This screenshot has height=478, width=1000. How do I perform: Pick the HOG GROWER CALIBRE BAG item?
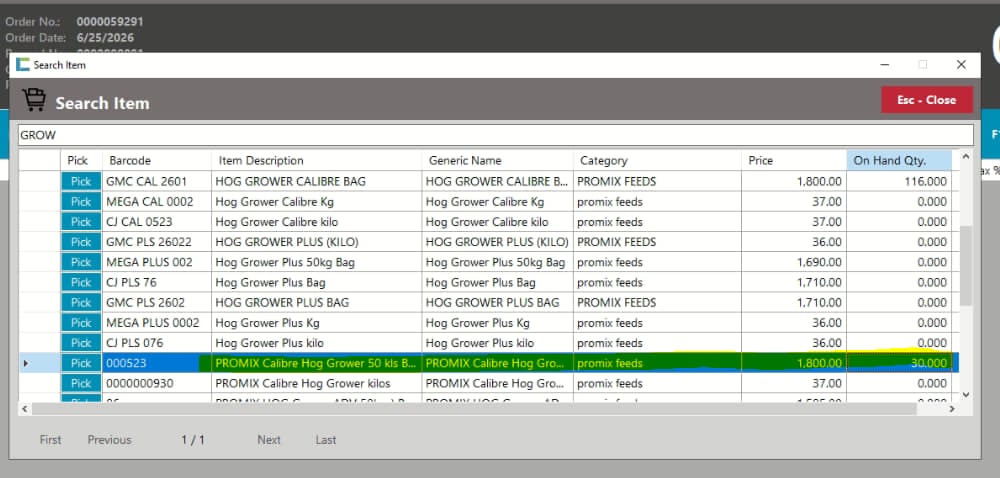click(x=81, y=182)
